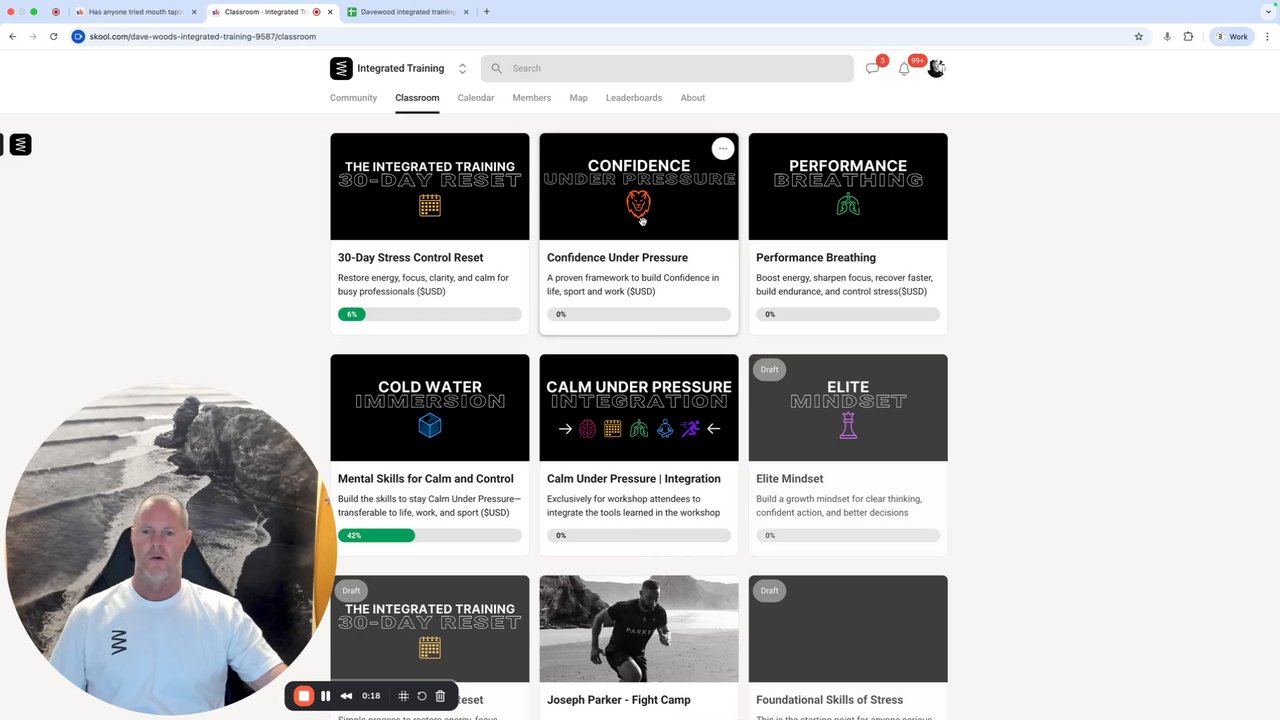Screen dimensions: 1280x720
Task: Click the Draft badge on Foundational Skills card
Action: (x=769, y=591)
